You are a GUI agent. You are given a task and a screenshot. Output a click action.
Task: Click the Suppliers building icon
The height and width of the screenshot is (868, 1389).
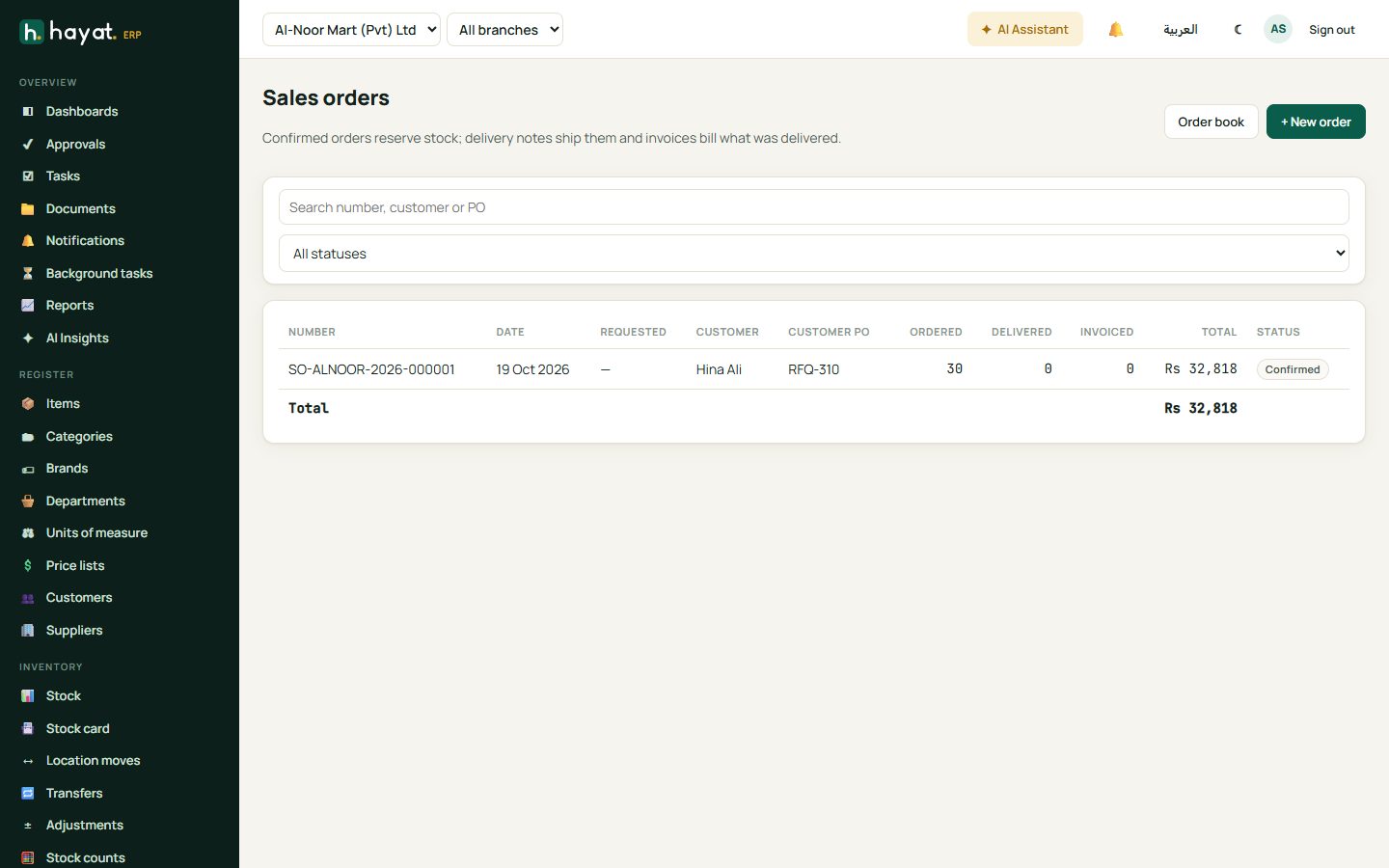click(x=28, y=631)
